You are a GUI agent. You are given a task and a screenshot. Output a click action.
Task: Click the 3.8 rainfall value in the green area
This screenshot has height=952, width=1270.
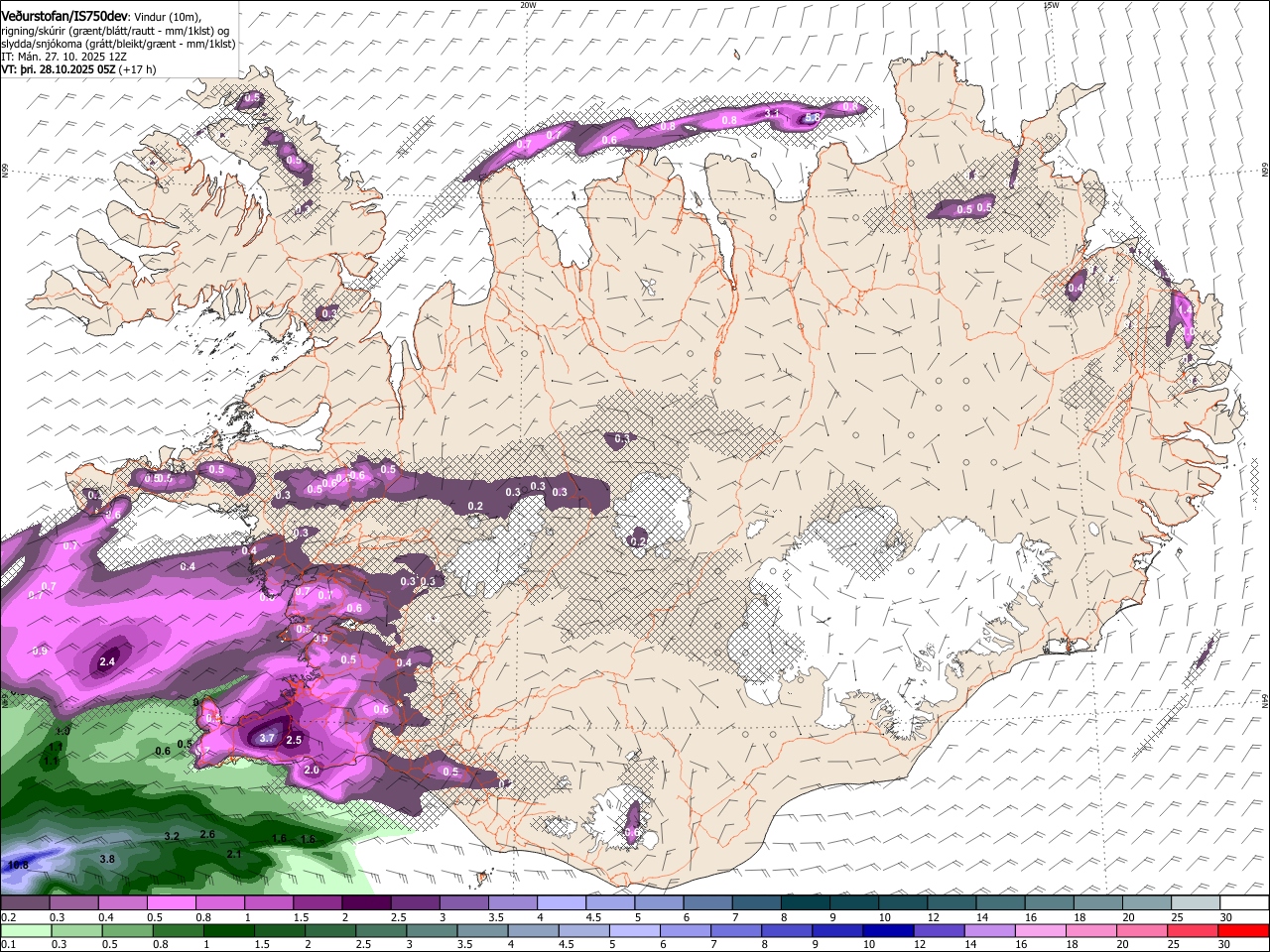pyautogui.click(x=107, y=859)
